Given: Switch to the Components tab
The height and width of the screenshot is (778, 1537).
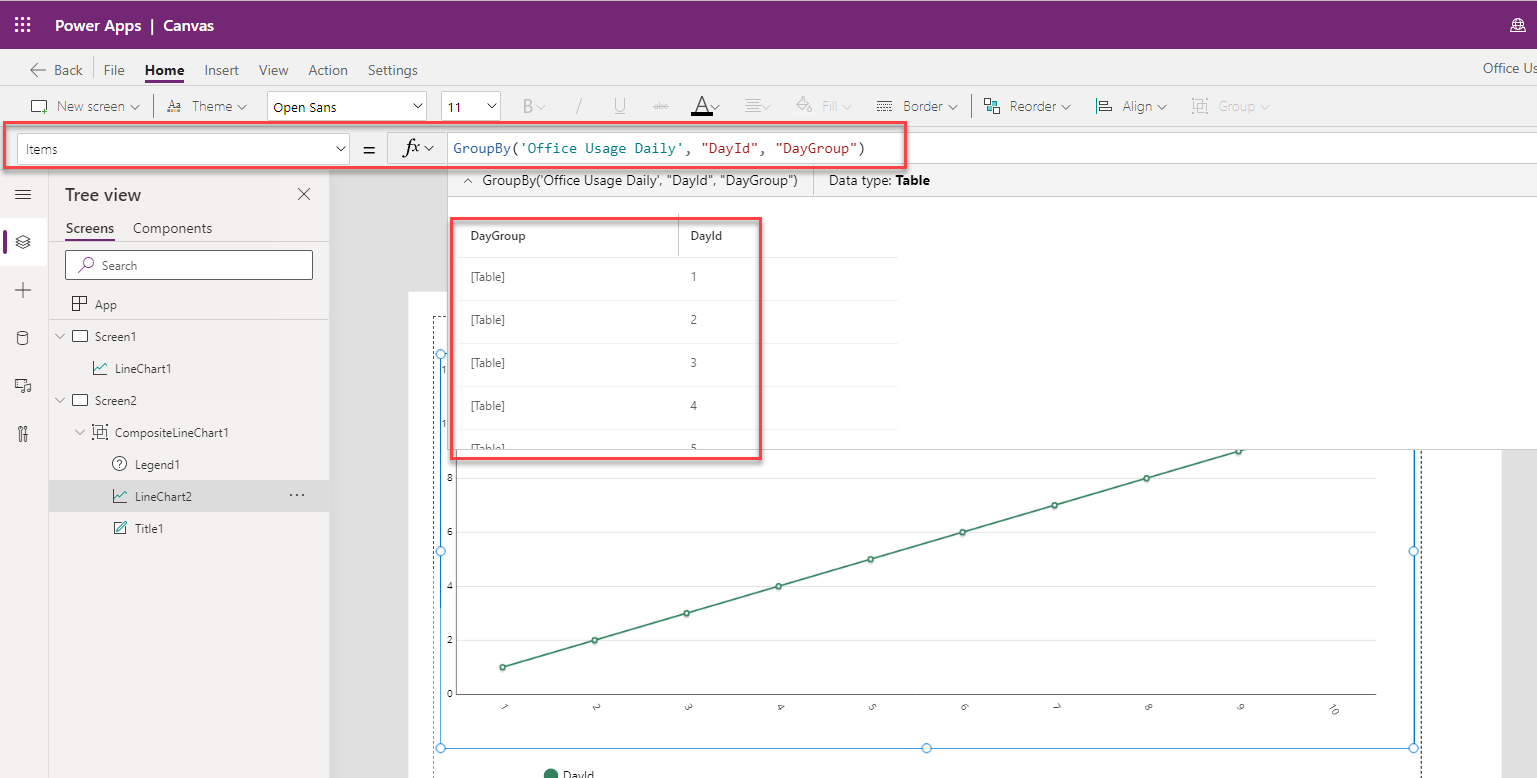Looking at the screenshot, I should [x=172, y=228].
